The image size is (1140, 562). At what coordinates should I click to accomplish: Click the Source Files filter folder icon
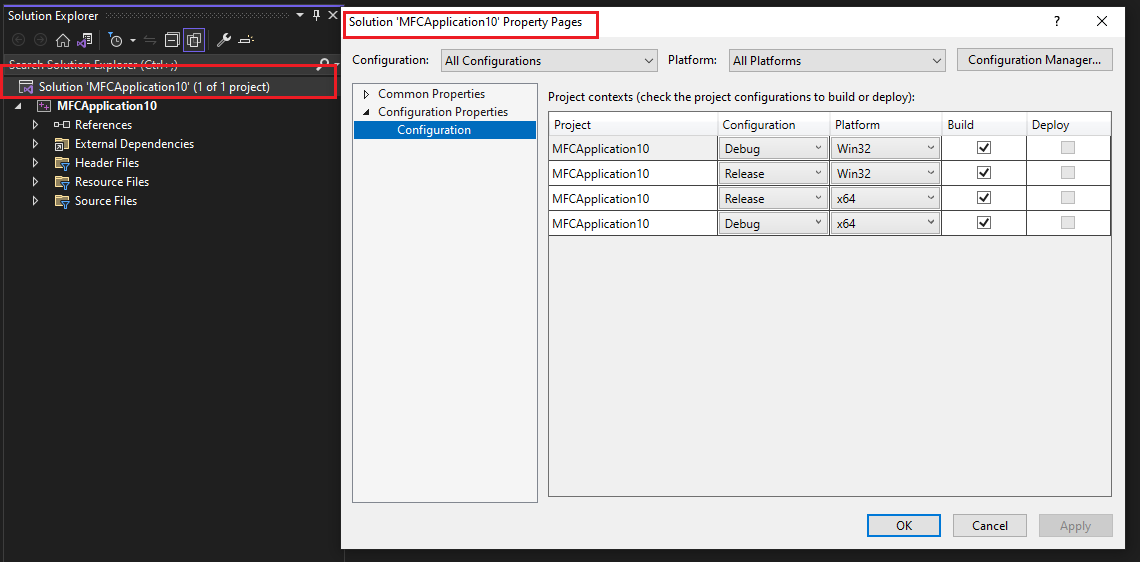pyautogui.click(x=62, y=201)
